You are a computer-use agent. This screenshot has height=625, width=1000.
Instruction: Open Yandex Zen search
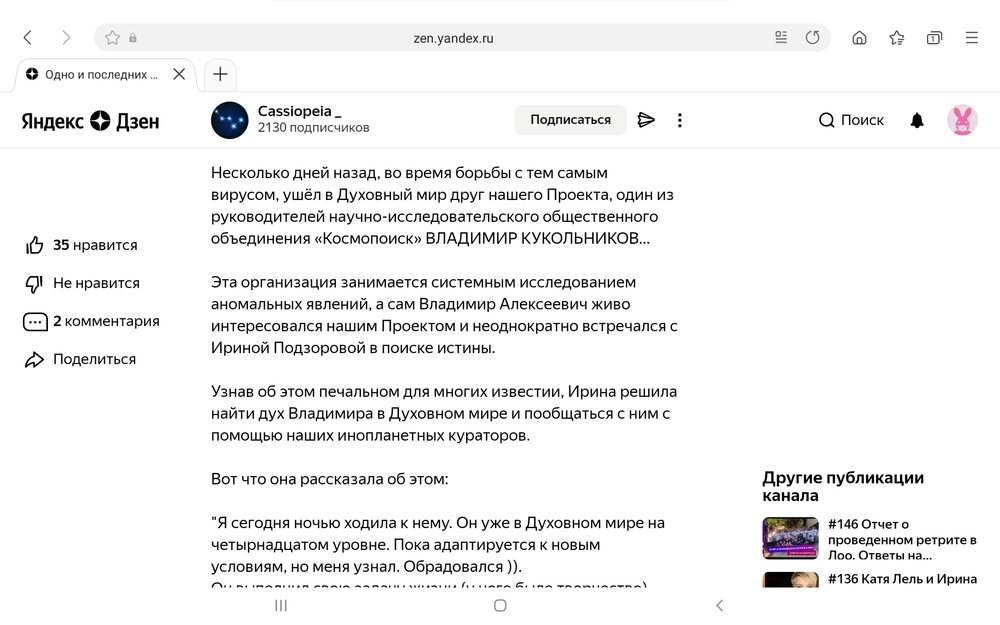(x=851, y=120)
